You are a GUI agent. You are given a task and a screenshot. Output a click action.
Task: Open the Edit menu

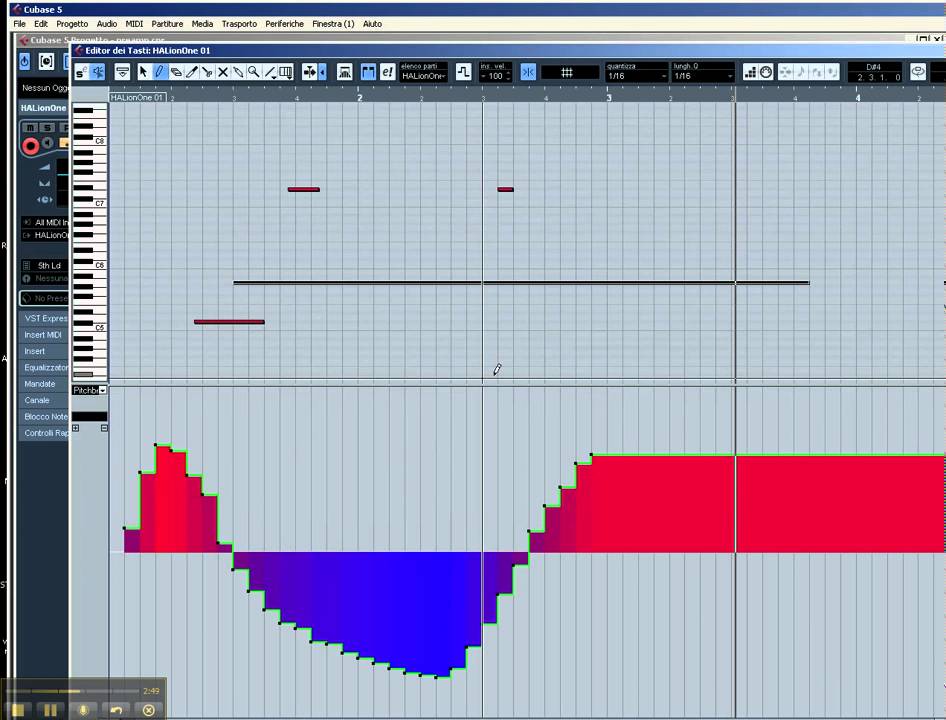pos(41,24)
